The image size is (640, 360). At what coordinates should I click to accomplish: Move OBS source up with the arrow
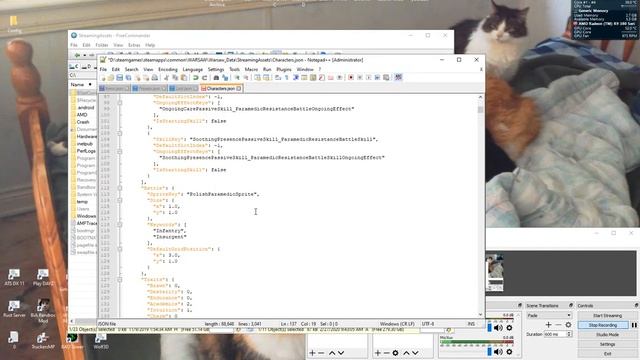click(x=407, y=353)
